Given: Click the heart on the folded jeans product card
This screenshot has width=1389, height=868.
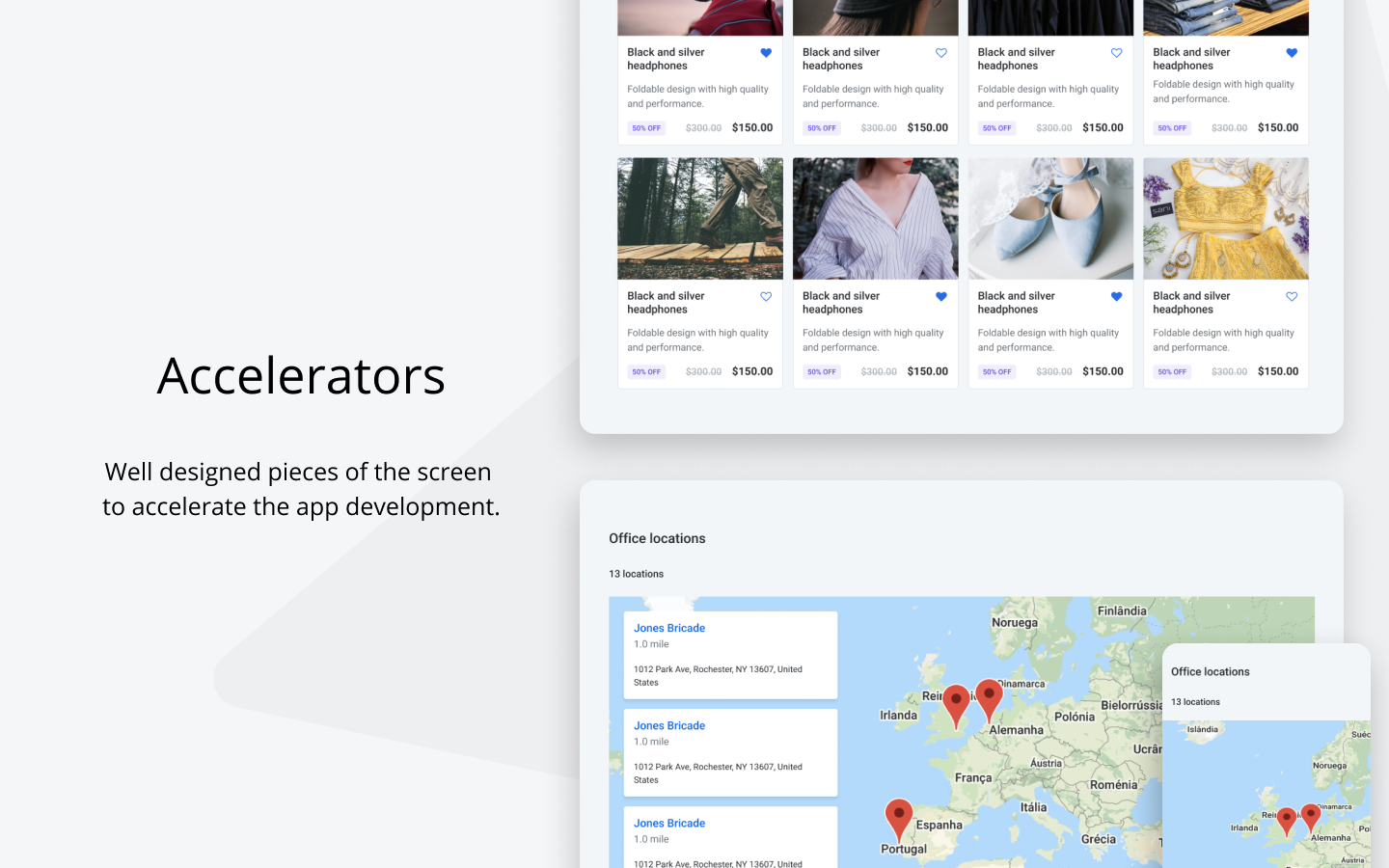Looking at the screenshot, I should point(1292,53).
